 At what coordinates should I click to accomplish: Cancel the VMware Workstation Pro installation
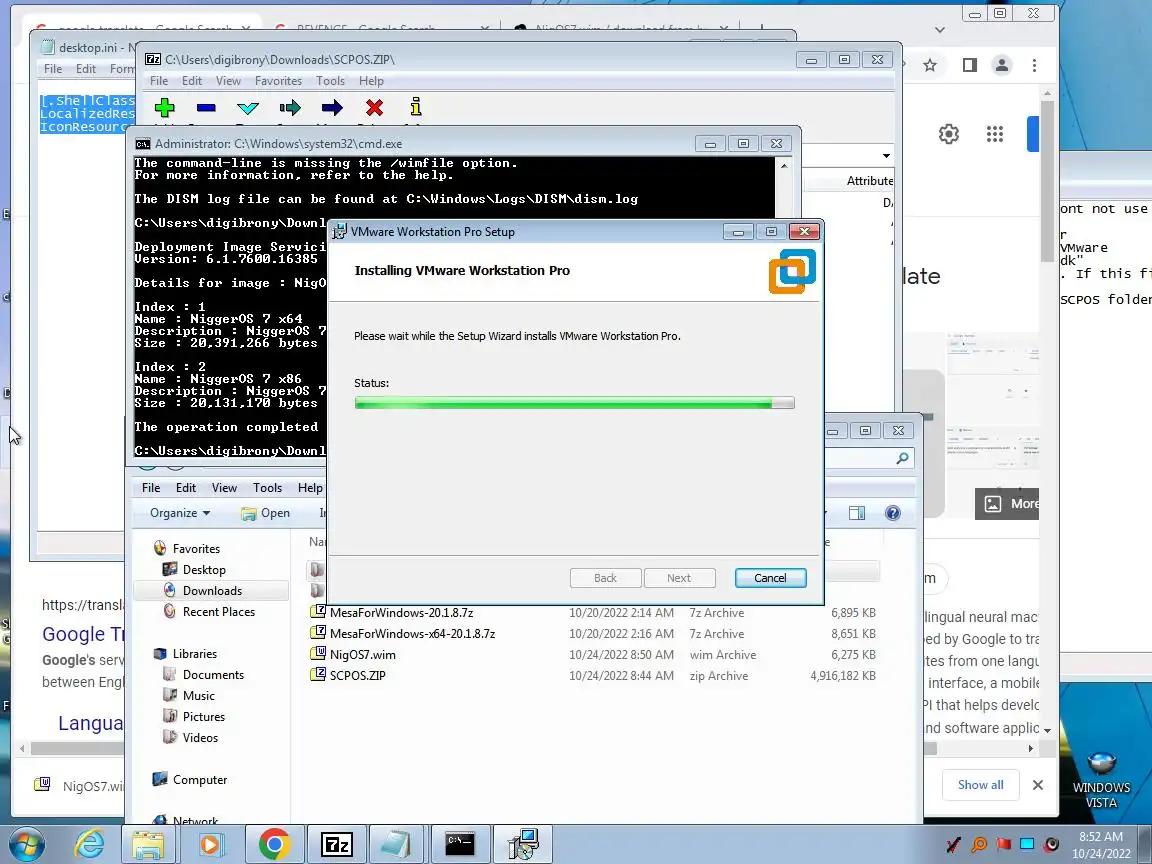click(x=770, y=578)
